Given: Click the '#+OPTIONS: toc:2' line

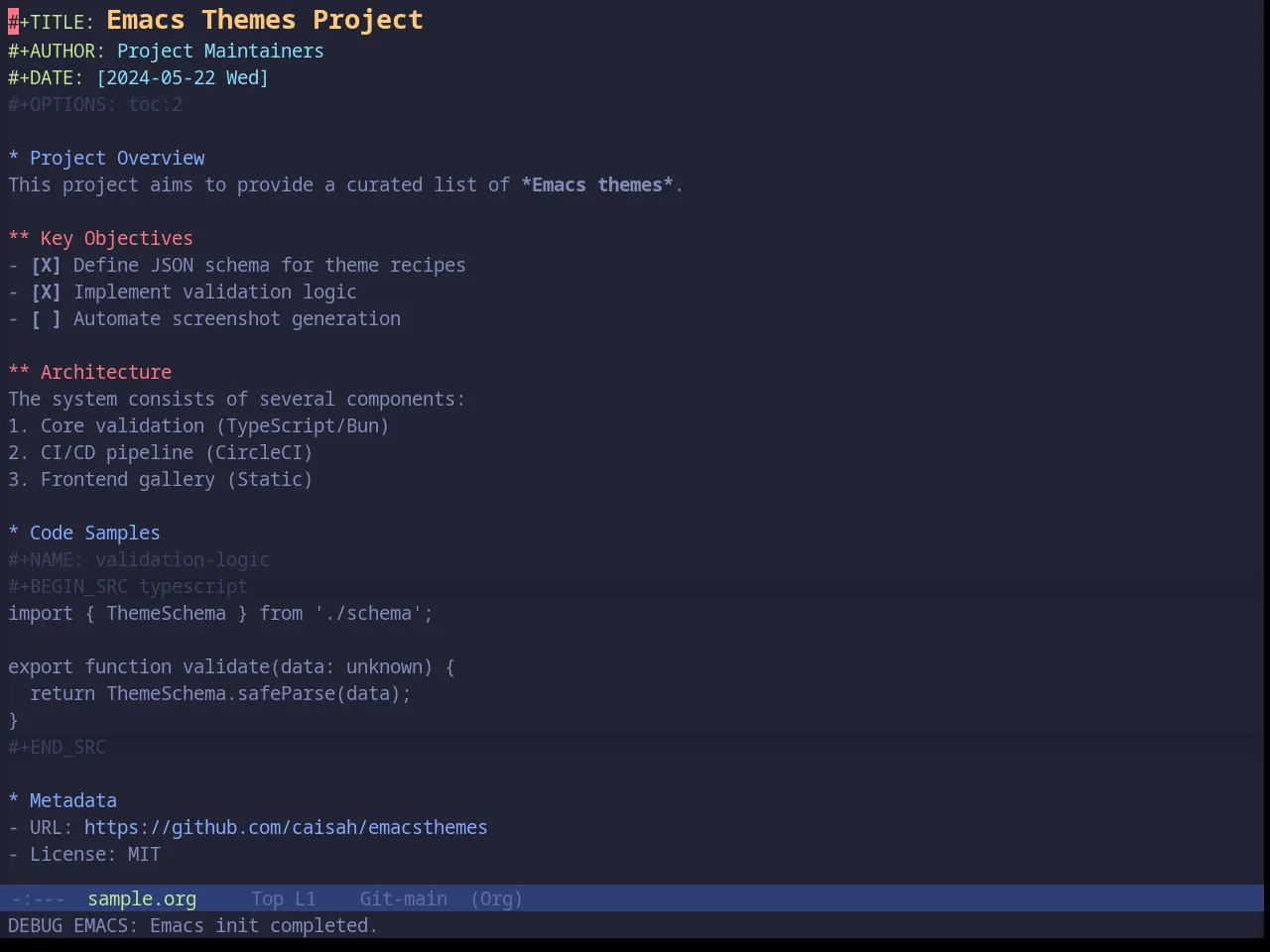Looking at the screenshot, I should (x=95, y=104).
